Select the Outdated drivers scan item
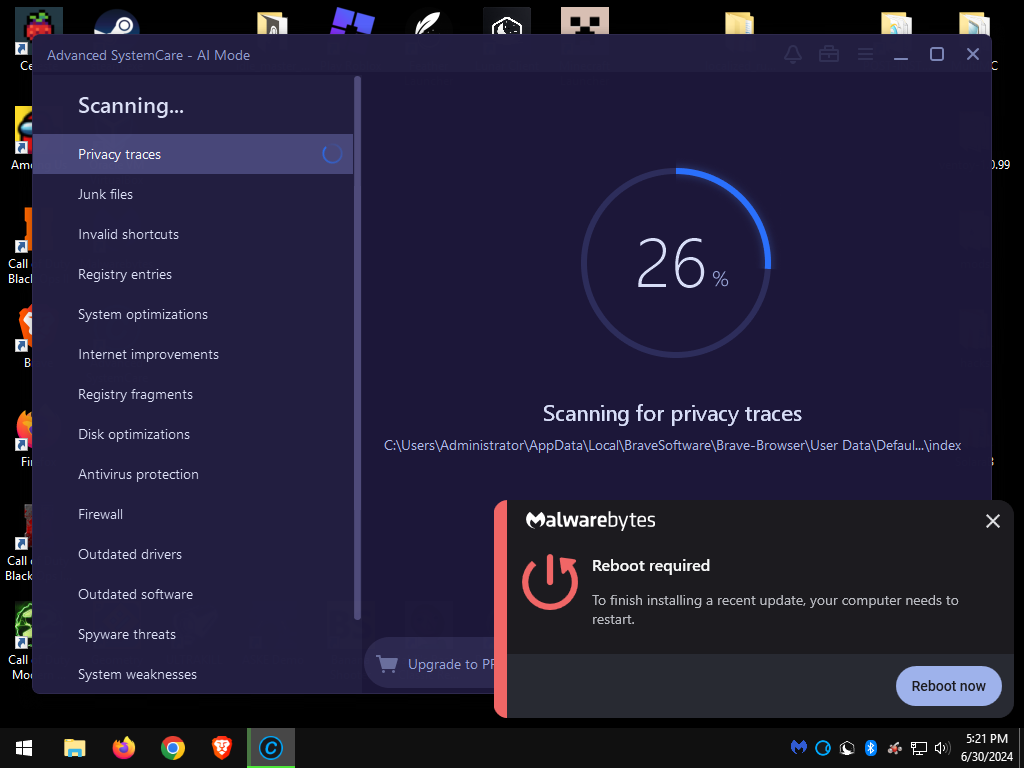This screenshot has width=1024, height=768. point(193,554)
